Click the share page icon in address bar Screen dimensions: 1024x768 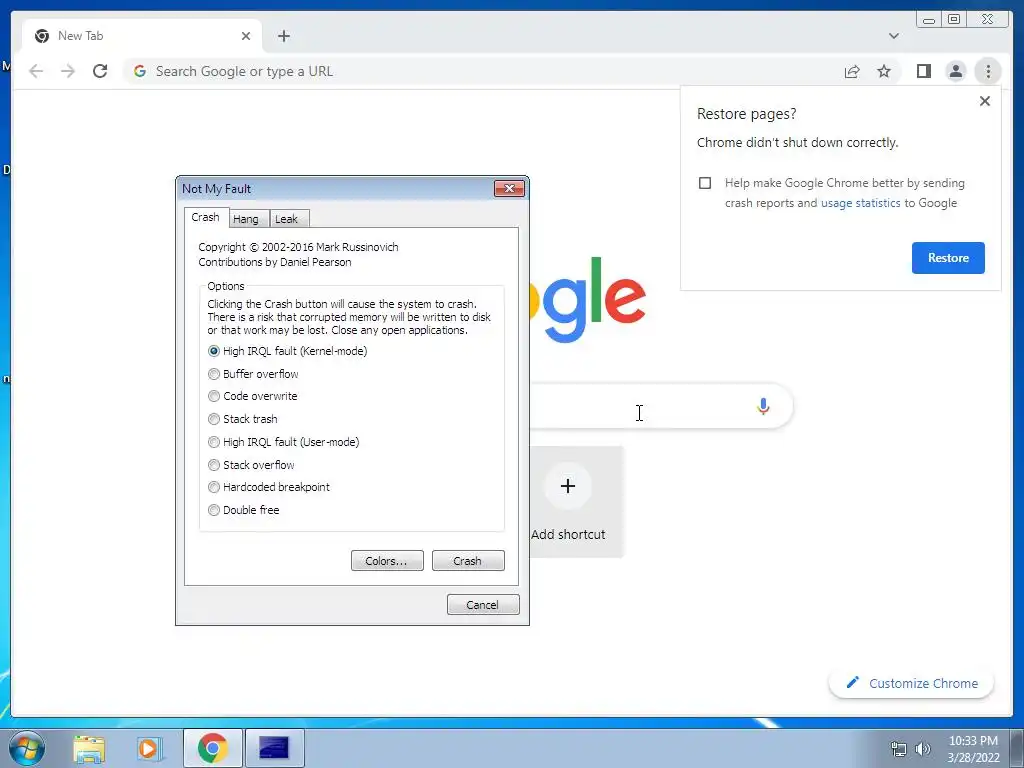(852, 71)
